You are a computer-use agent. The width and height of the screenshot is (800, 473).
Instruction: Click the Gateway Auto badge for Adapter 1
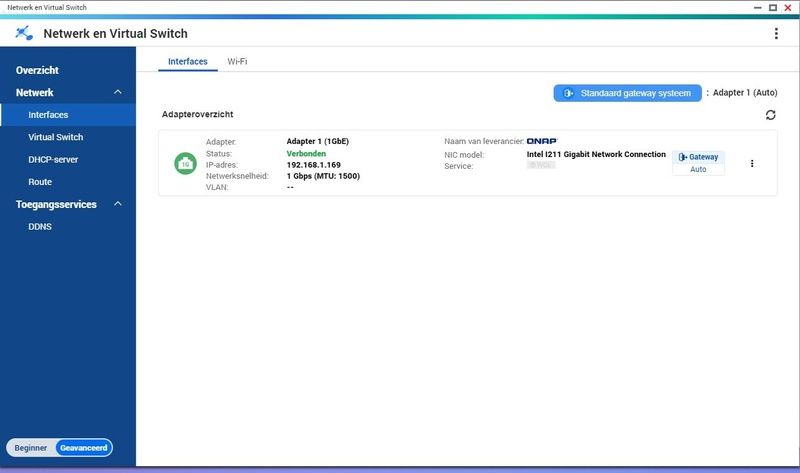coord(698,163)
